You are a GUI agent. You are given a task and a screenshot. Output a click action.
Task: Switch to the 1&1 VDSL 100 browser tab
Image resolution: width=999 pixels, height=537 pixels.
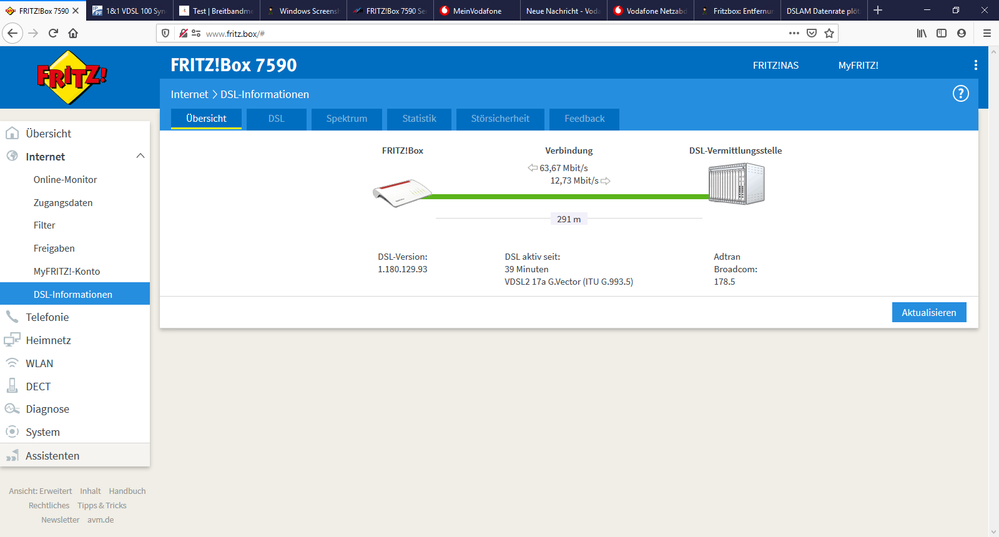129,11
